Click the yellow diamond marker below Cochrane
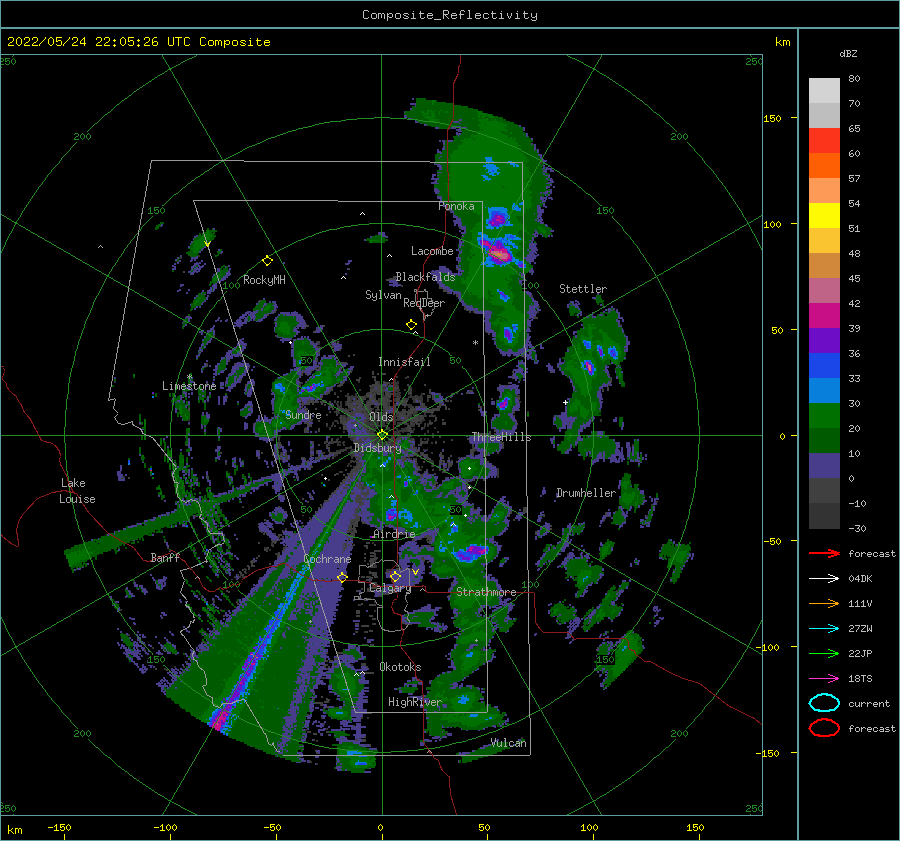900x841 pixels. pos(342,577)
